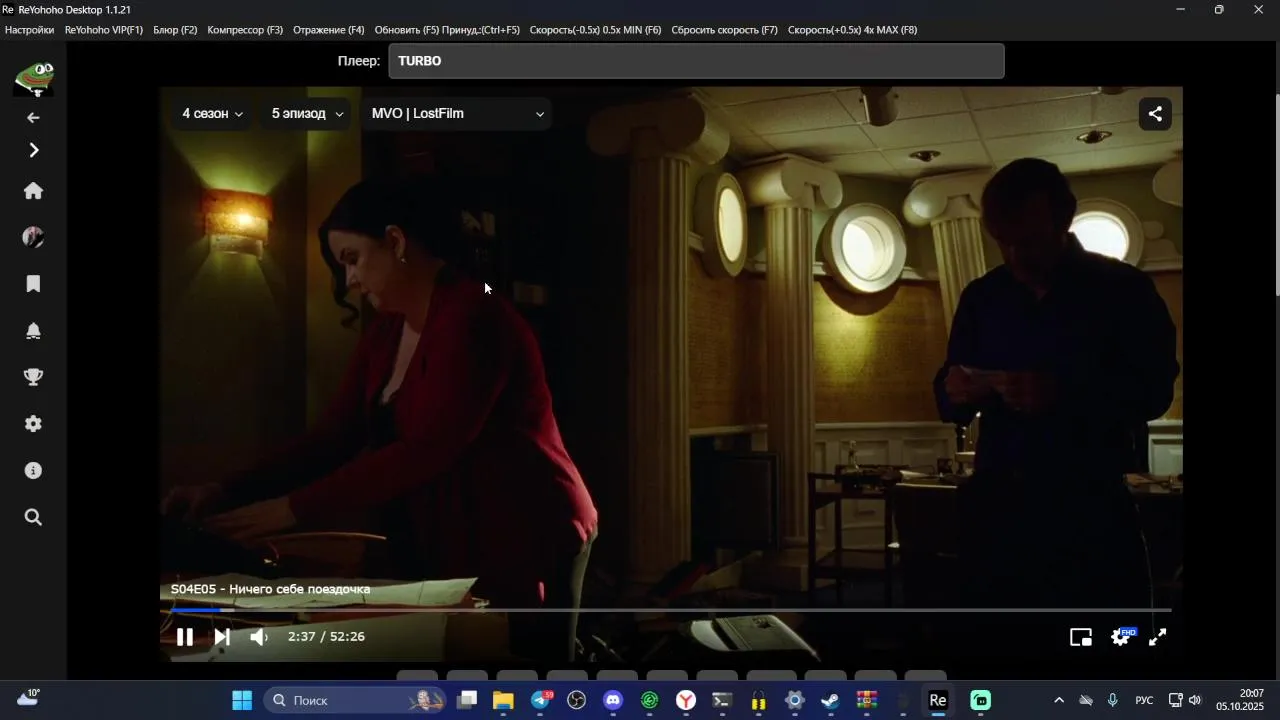Skip to the next episode
Image resolution: width=1280 pixels, height=720 pixels.
pyautogui.click(x=222, y=637)
